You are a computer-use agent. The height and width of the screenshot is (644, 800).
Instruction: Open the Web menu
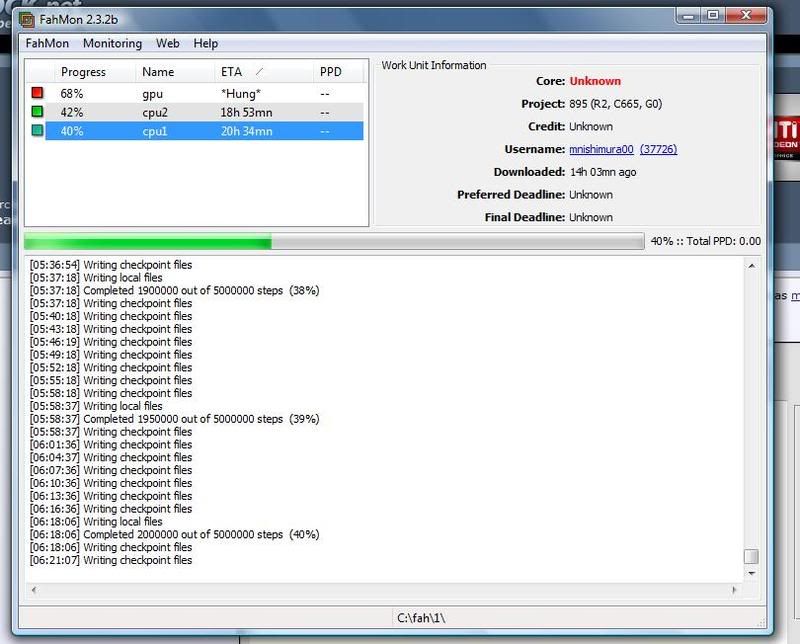(167, 43)
